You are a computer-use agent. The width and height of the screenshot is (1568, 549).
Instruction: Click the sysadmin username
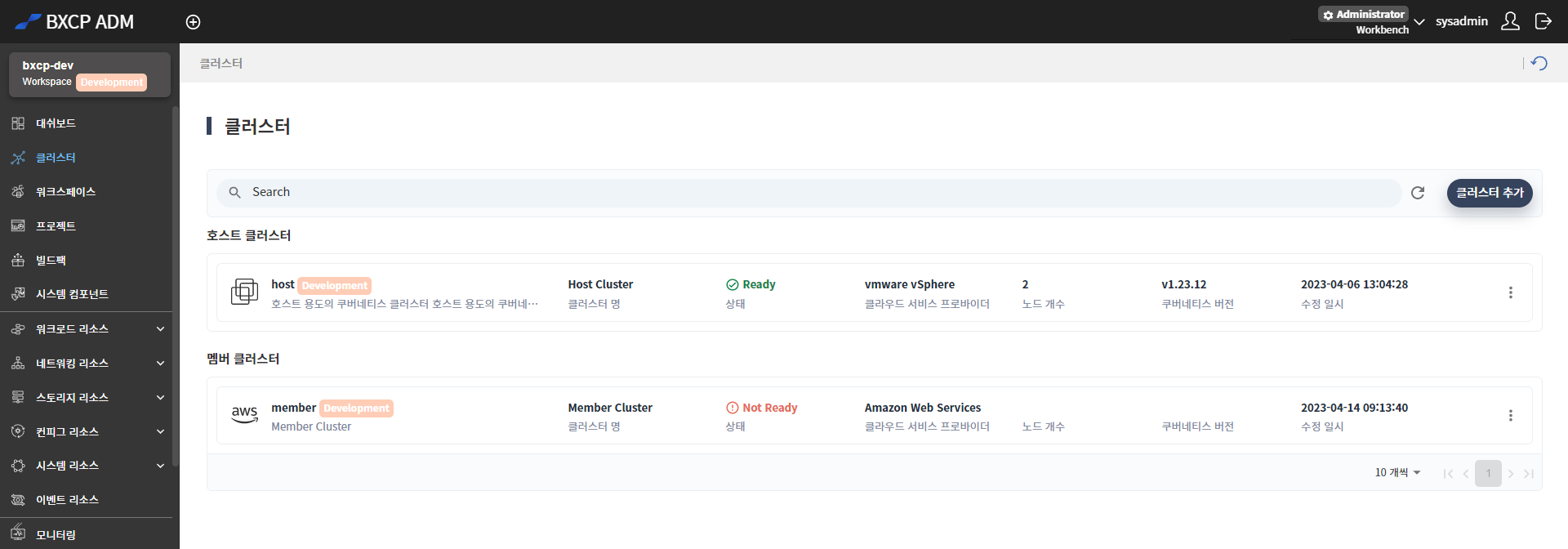(1462, 21)
